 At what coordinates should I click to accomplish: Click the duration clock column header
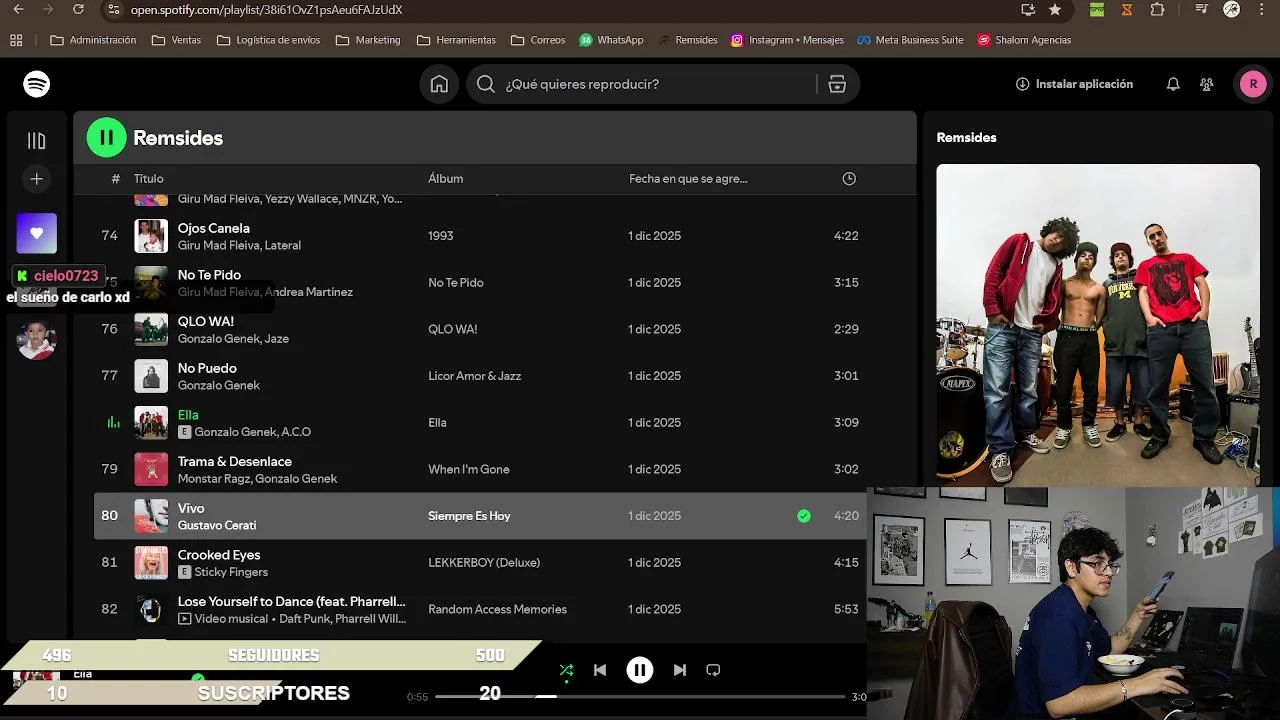pyautogui.click(x=849, y=179)
